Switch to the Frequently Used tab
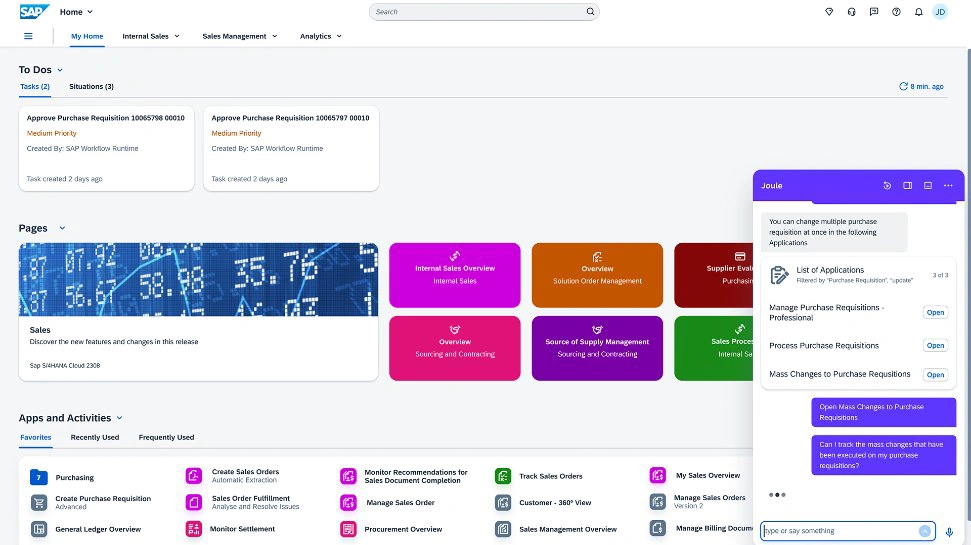 (167, 437)
